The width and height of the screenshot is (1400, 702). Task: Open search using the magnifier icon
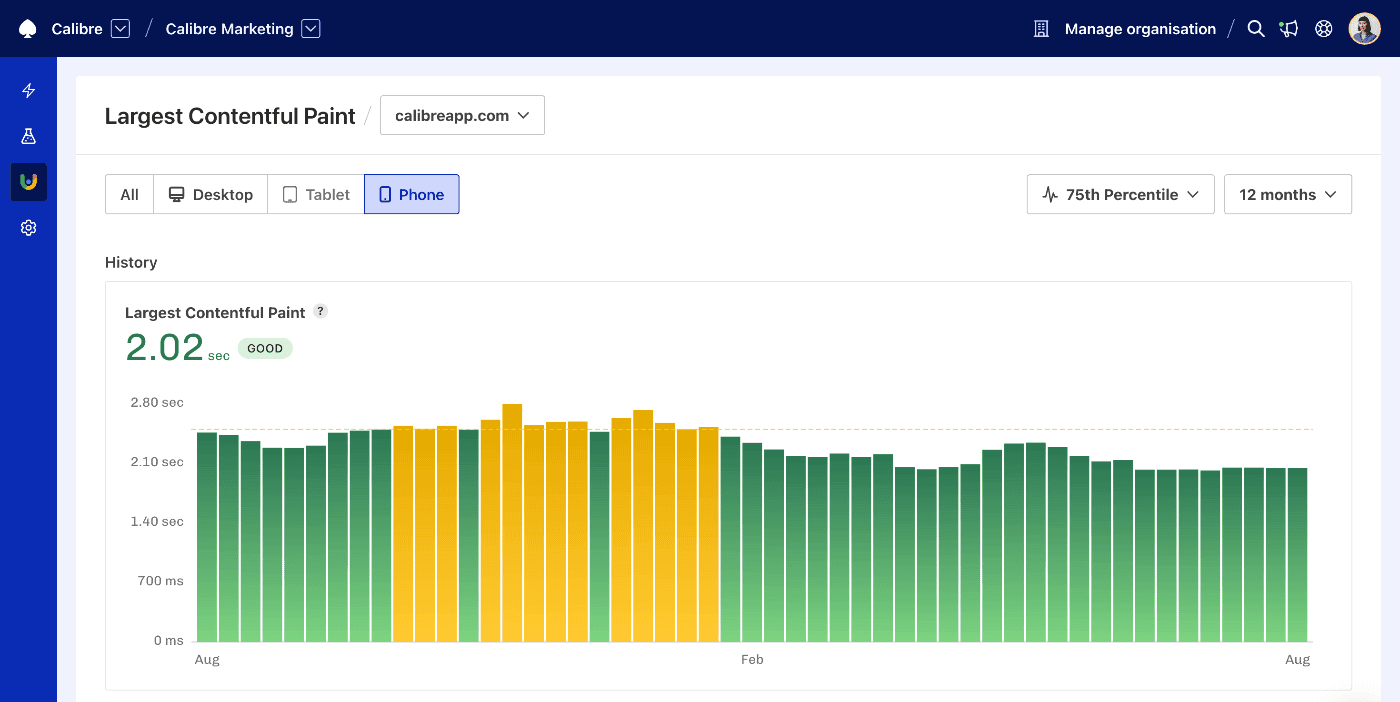[1256, 29]
